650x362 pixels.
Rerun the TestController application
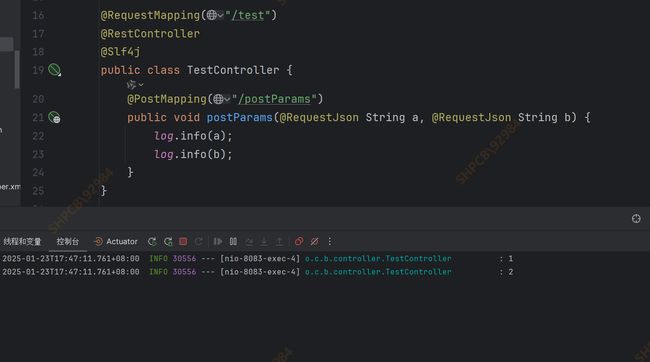click(x=152, y=241)
